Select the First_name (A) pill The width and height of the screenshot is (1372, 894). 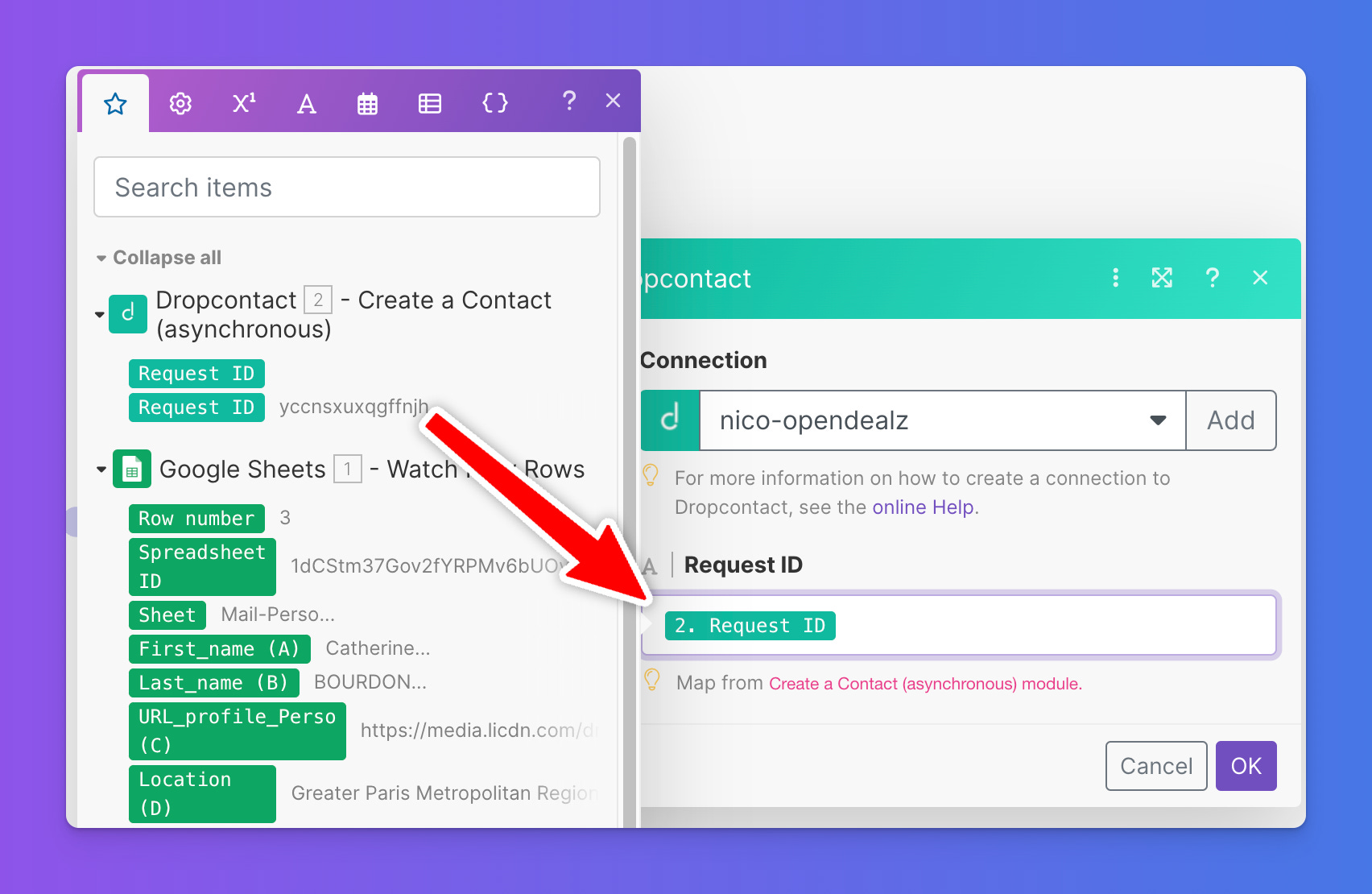point(220,649)
